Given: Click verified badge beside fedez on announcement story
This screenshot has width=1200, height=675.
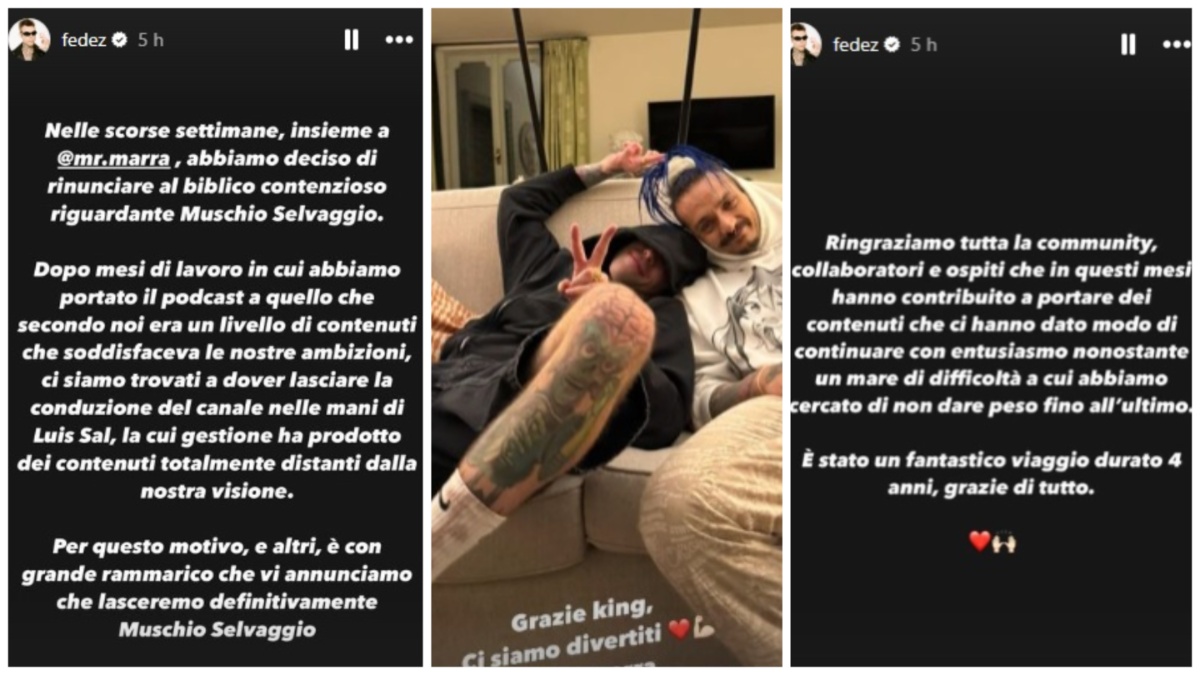Looking at the screenshot, I should point(120,40).
